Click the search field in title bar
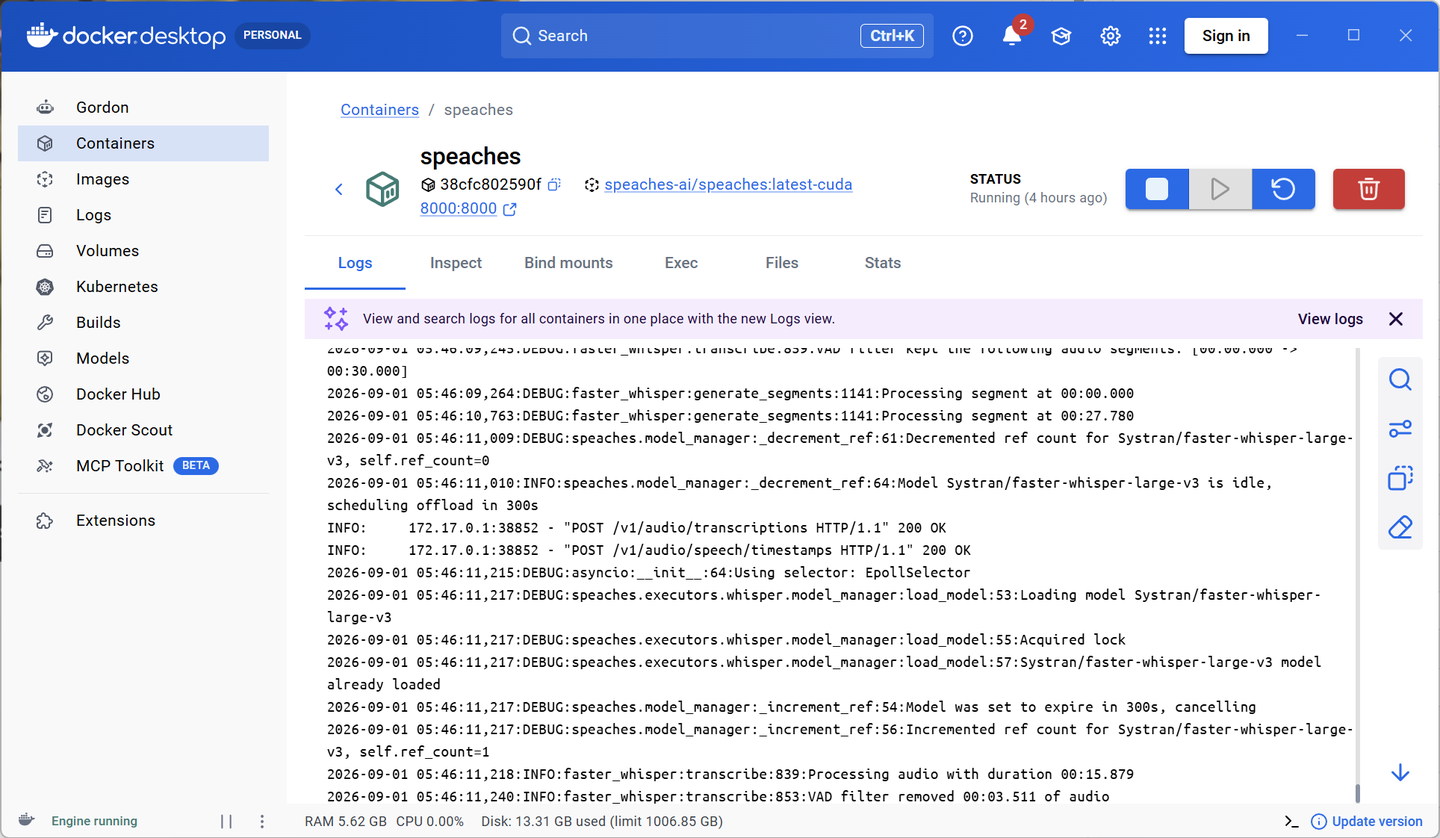 pyautogui.click(x=717, y=36)
